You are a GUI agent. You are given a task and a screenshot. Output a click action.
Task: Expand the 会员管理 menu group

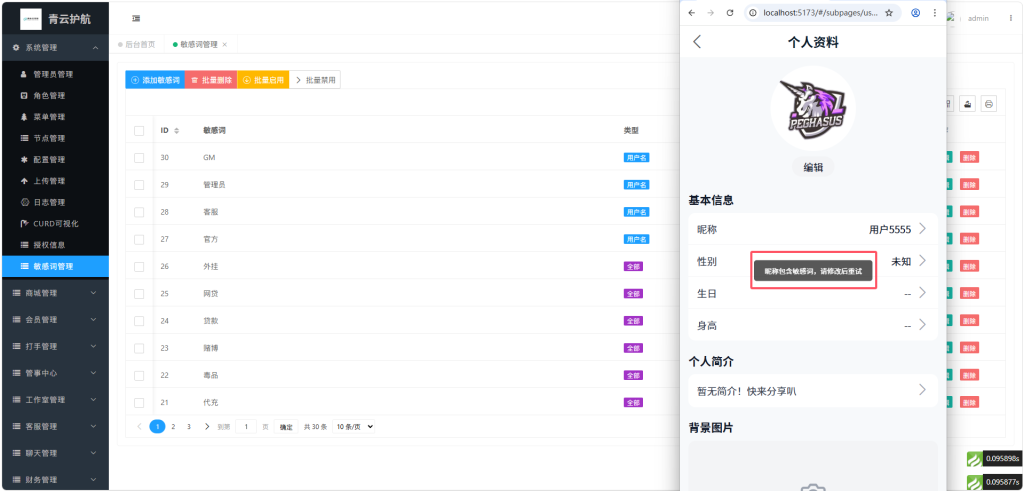(54, 320)
